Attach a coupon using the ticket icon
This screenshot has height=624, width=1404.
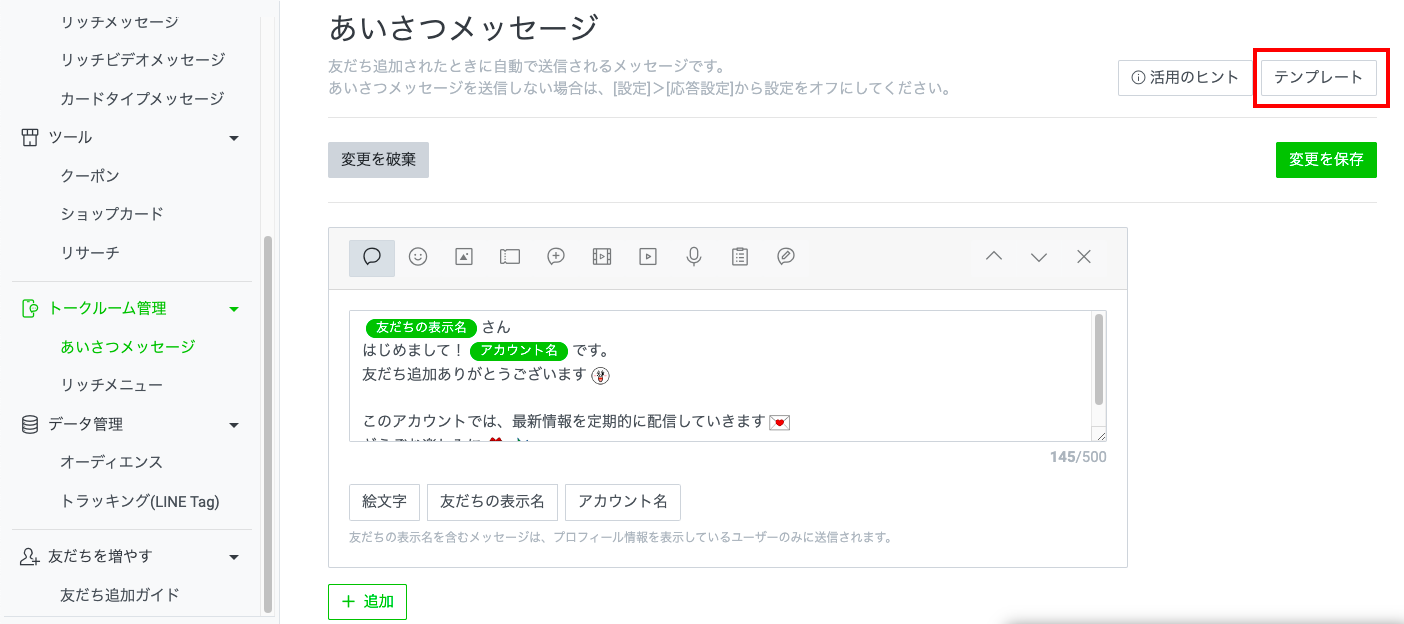(x=509, y=257)
